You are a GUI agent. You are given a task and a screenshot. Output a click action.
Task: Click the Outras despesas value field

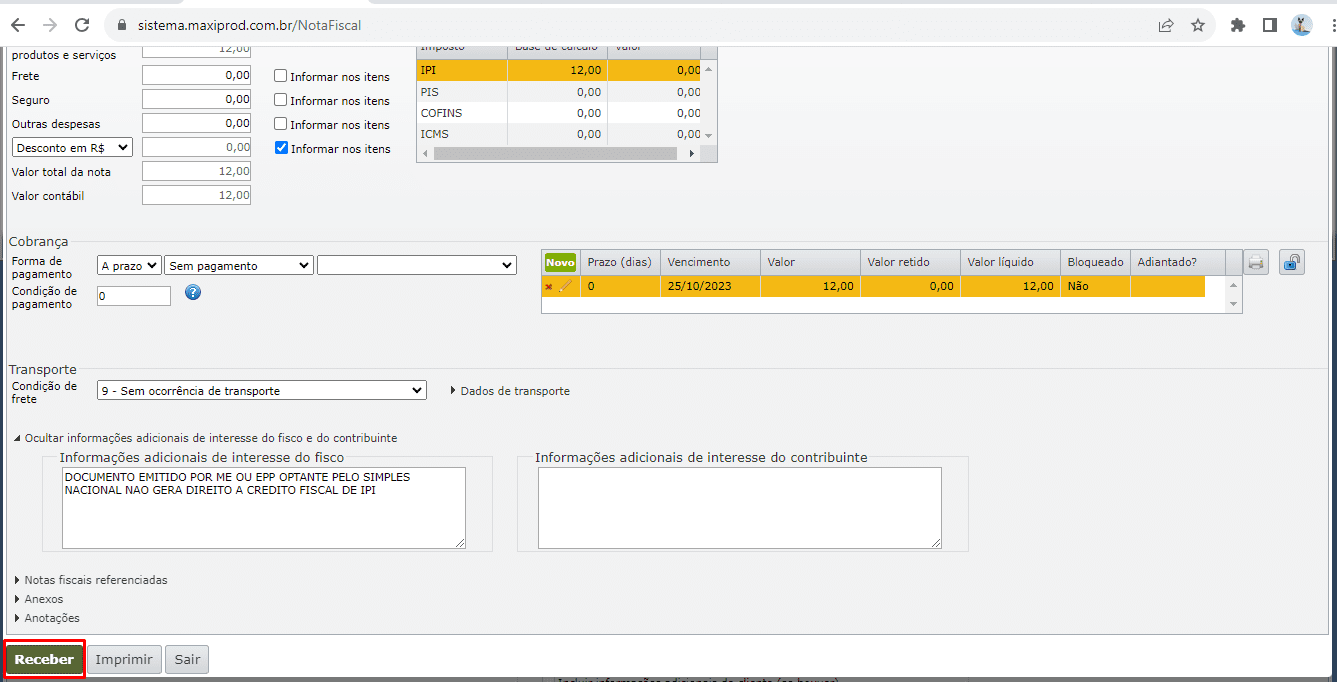click(196, 123)
